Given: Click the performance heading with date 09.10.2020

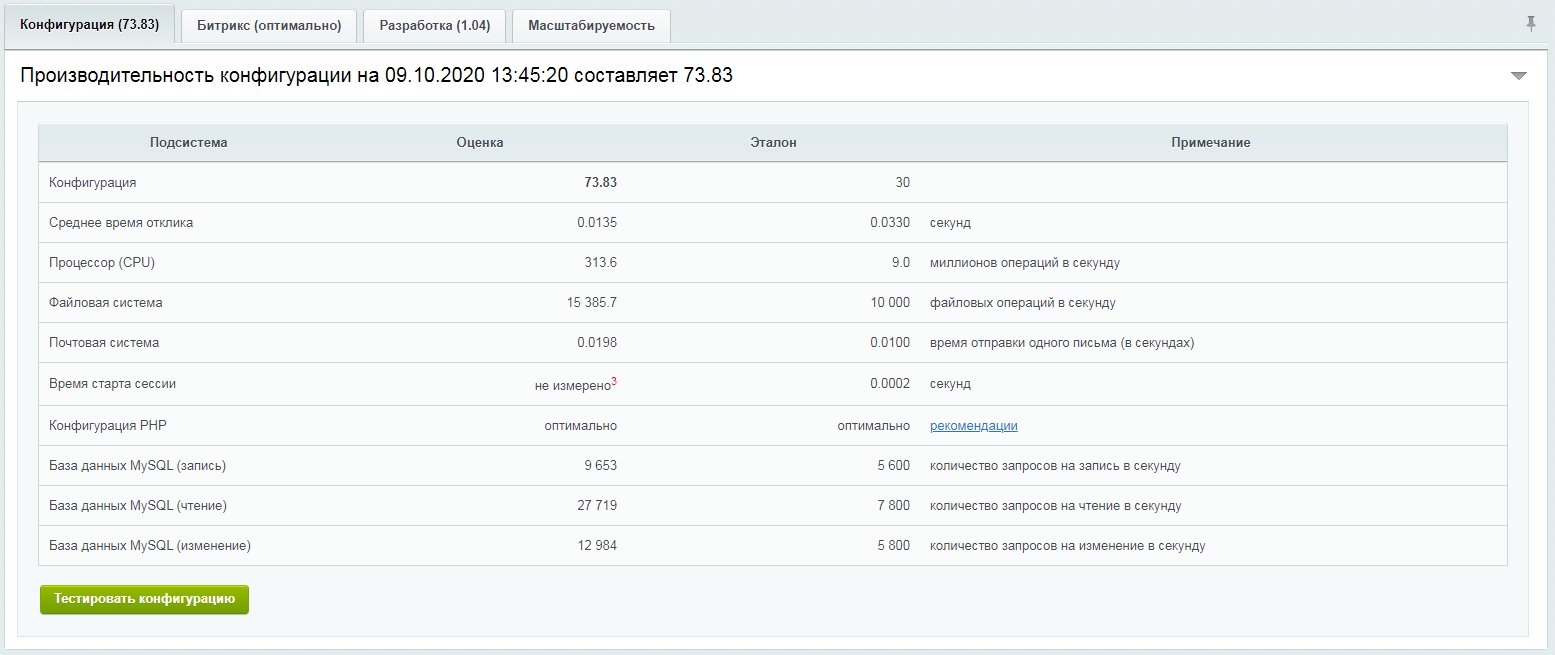Looking at the screenshot, I should click(377, 75).
